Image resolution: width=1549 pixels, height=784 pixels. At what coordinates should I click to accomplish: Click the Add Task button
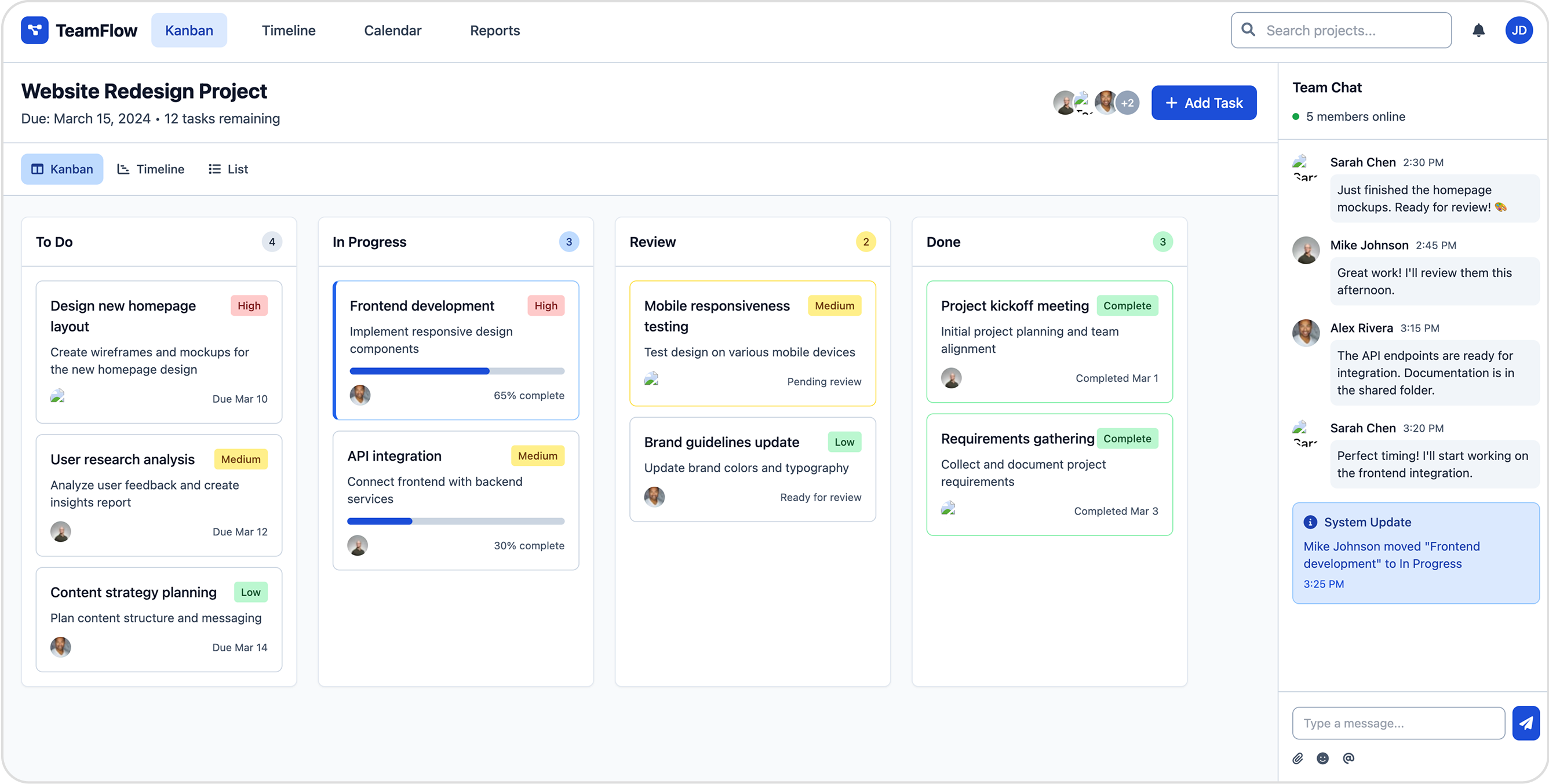[x=1204, y=102]
